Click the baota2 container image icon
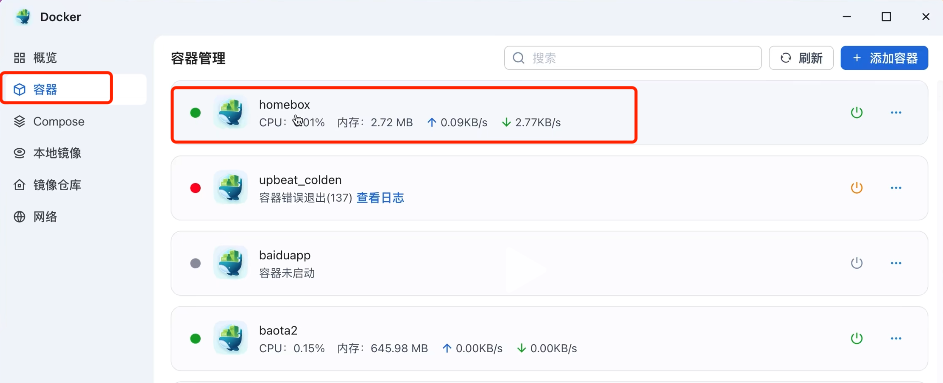This screenshot has height=383, width=943. 230,339
